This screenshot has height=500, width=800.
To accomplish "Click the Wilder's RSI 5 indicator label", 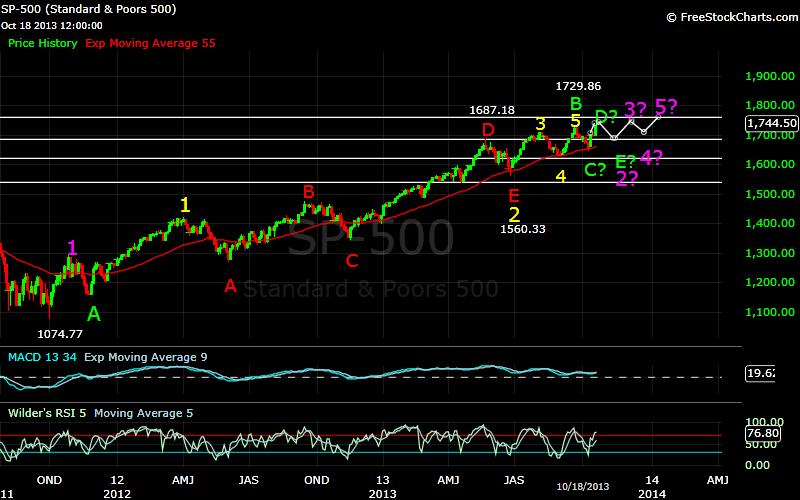I will 47,413.
